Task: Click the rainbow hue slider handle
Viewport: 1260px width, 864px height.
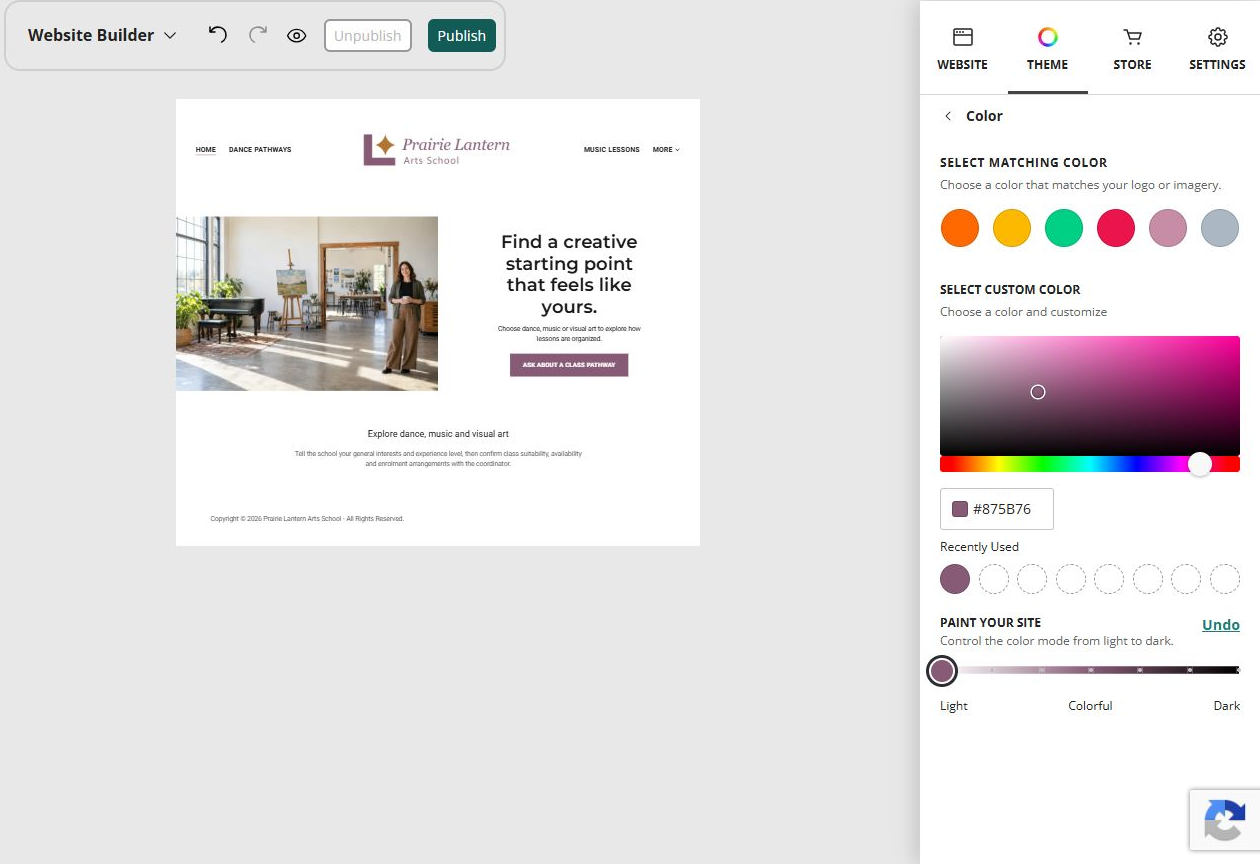Action: tap(1200, 464)
